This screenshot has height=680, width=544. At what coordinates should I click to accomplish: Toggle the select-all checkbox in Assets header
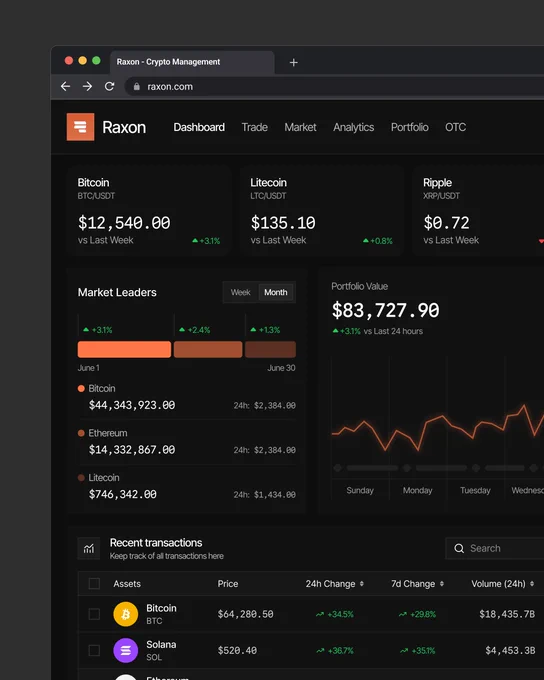click(x=94, y=584)
